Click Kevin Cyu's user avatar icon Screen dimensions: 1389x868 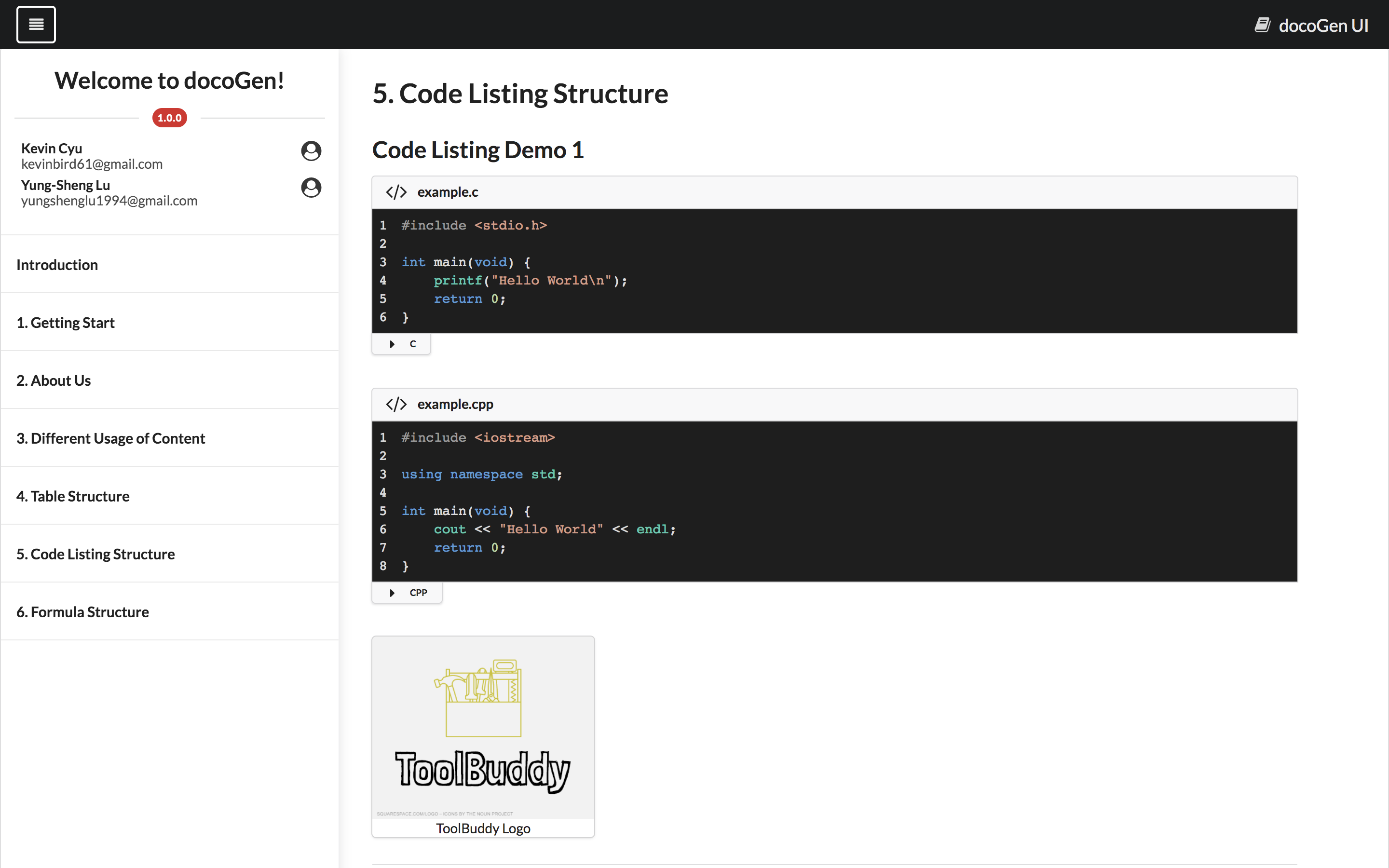(x=311, y=151)
